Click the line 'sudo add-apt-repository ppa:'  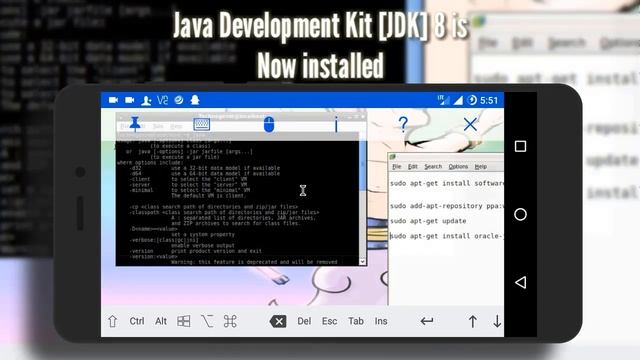click(447, 206)
